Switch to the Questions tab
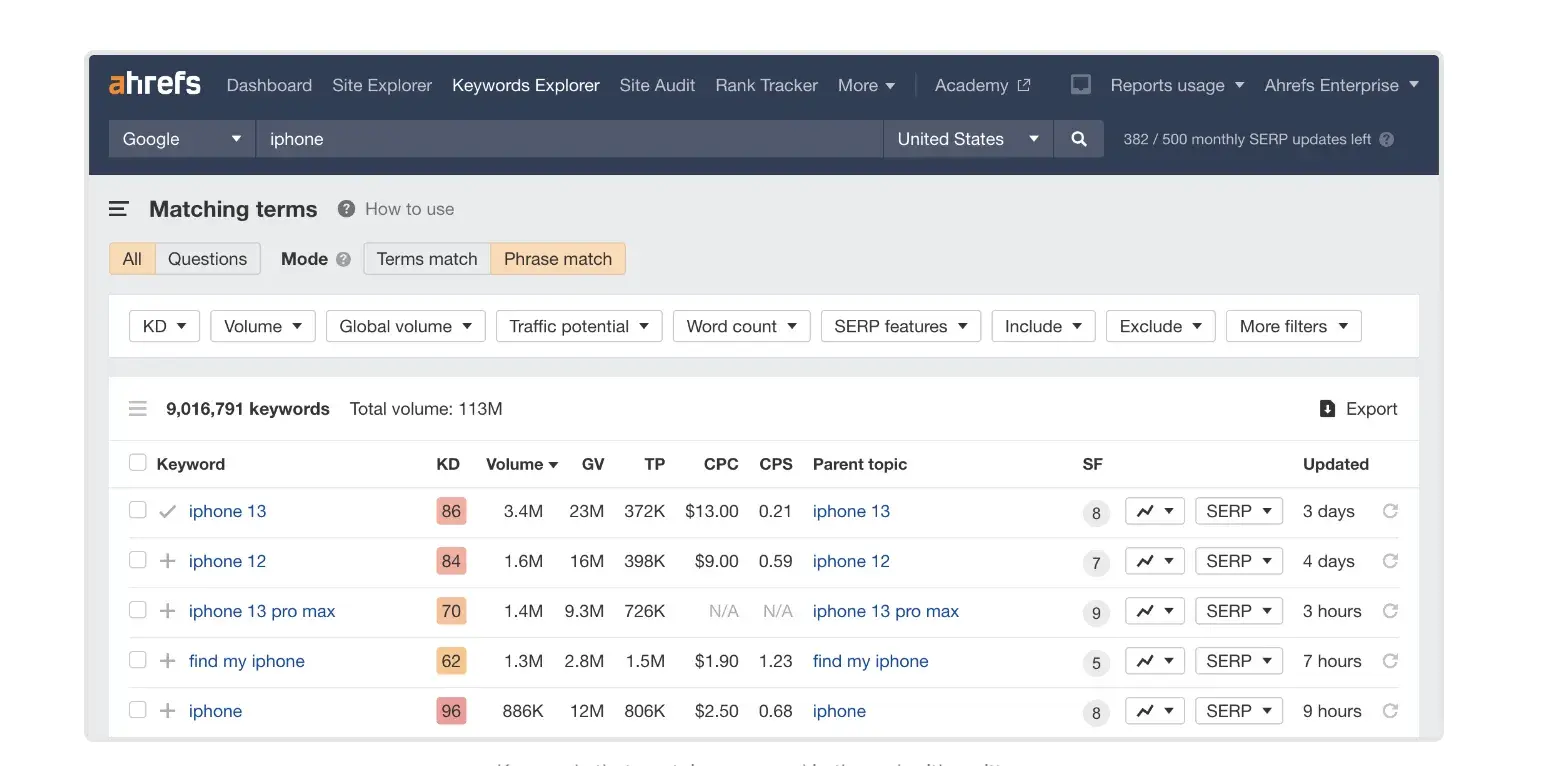 click(207, 259)
